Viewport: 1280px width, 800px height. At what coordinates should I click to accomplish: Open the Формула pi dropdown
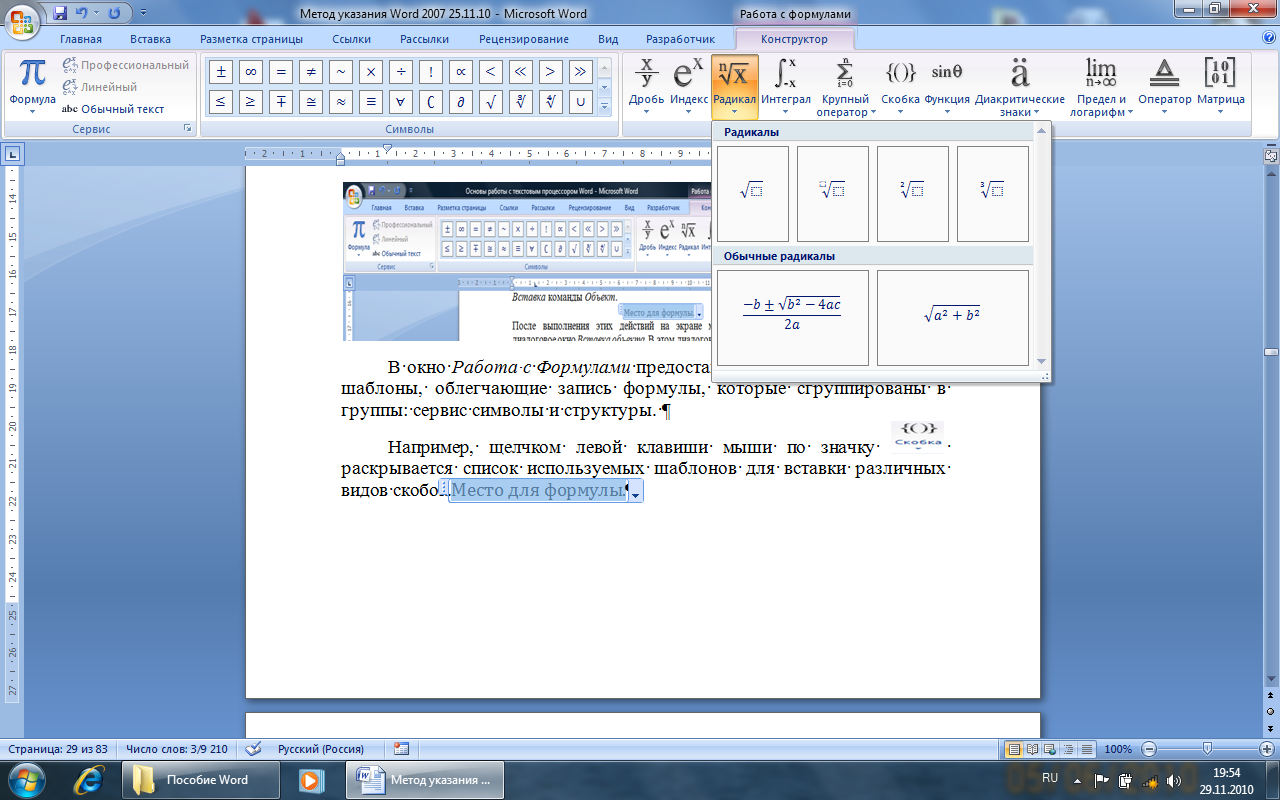[x=33, y=86]
